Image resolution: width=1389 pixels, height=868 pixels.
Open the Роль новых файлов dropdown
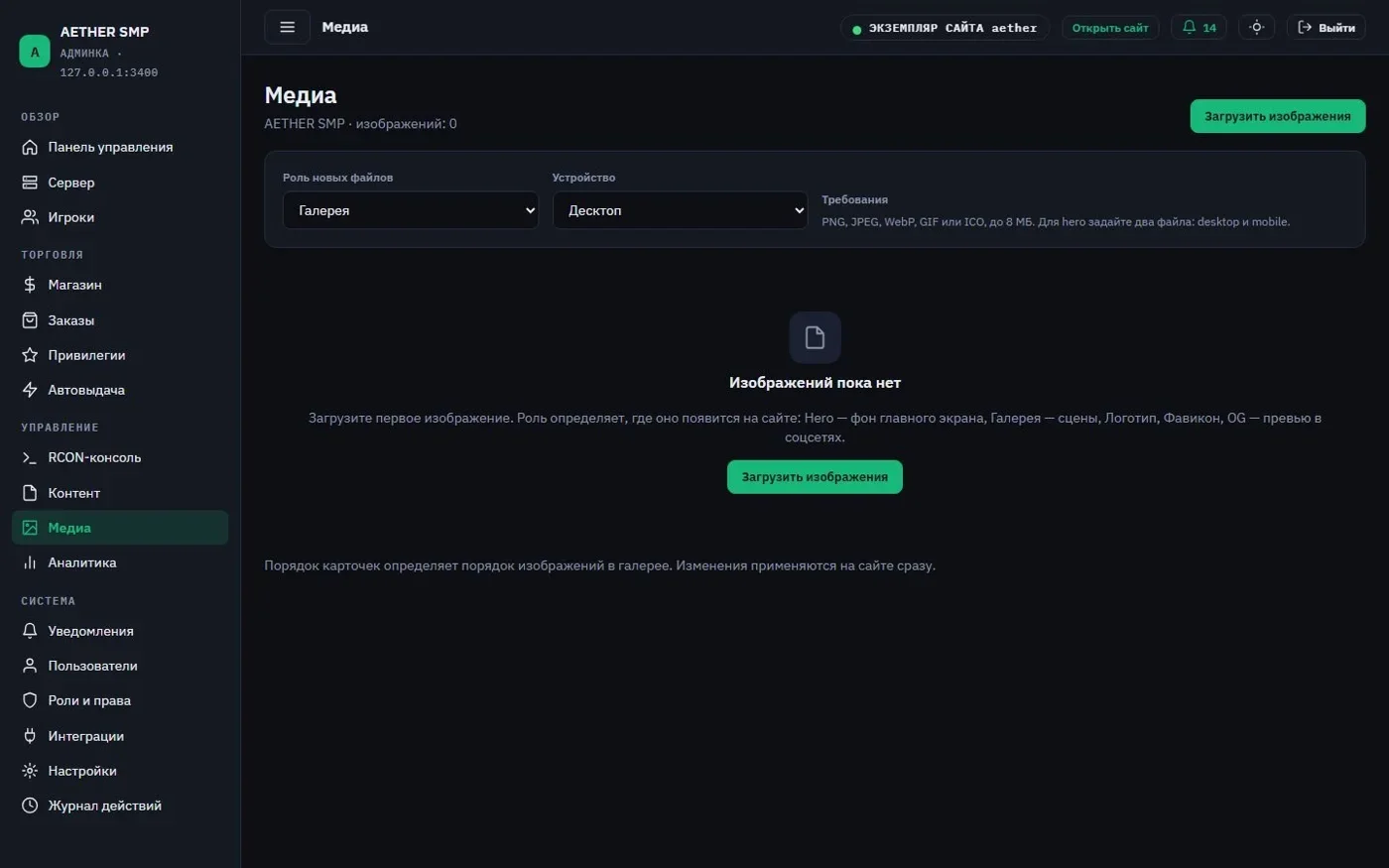click(411, 210)
